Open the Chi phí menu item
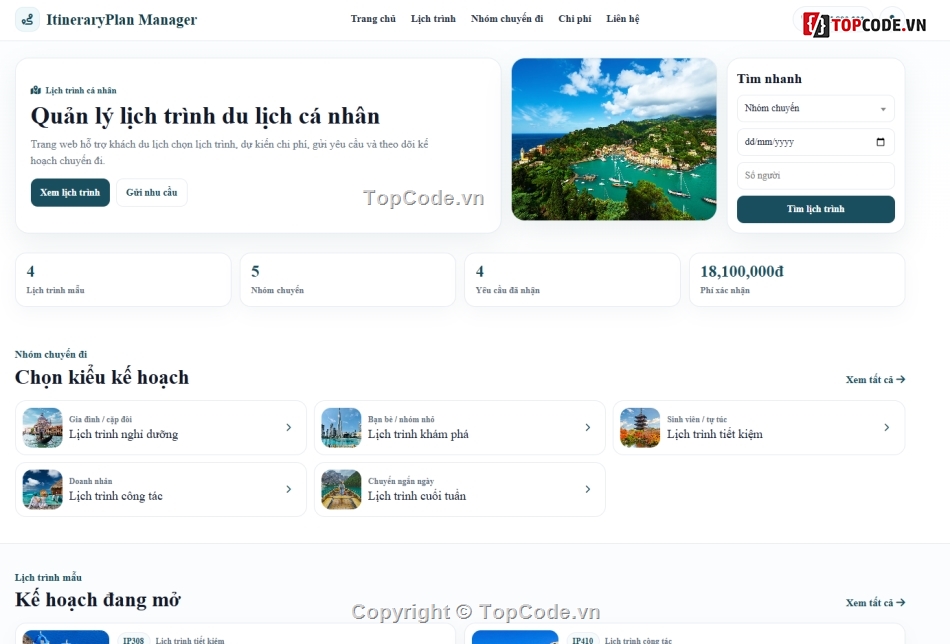950x644 pixels. (574, 19)
